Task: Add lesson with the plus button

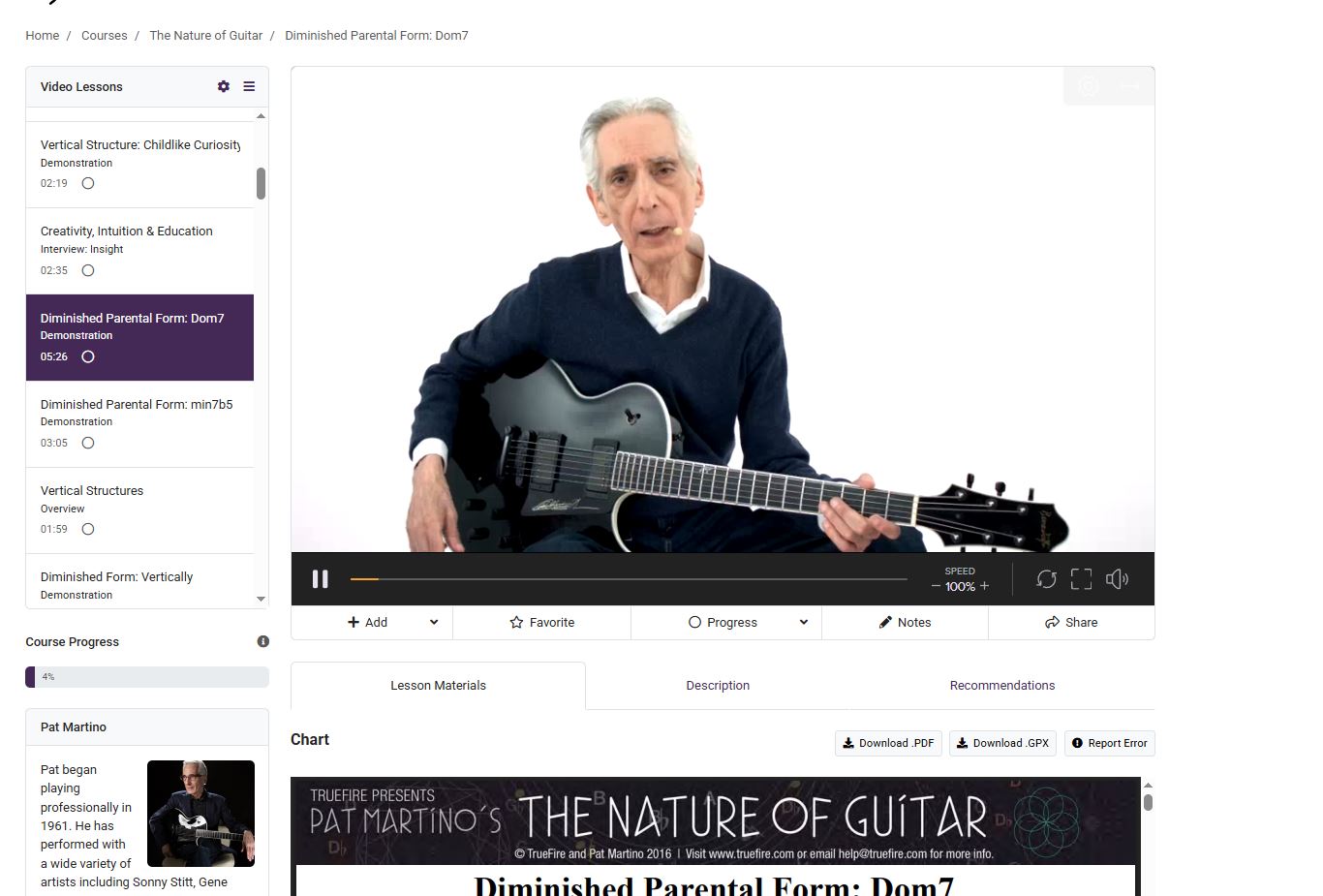Action: (367, 623)
